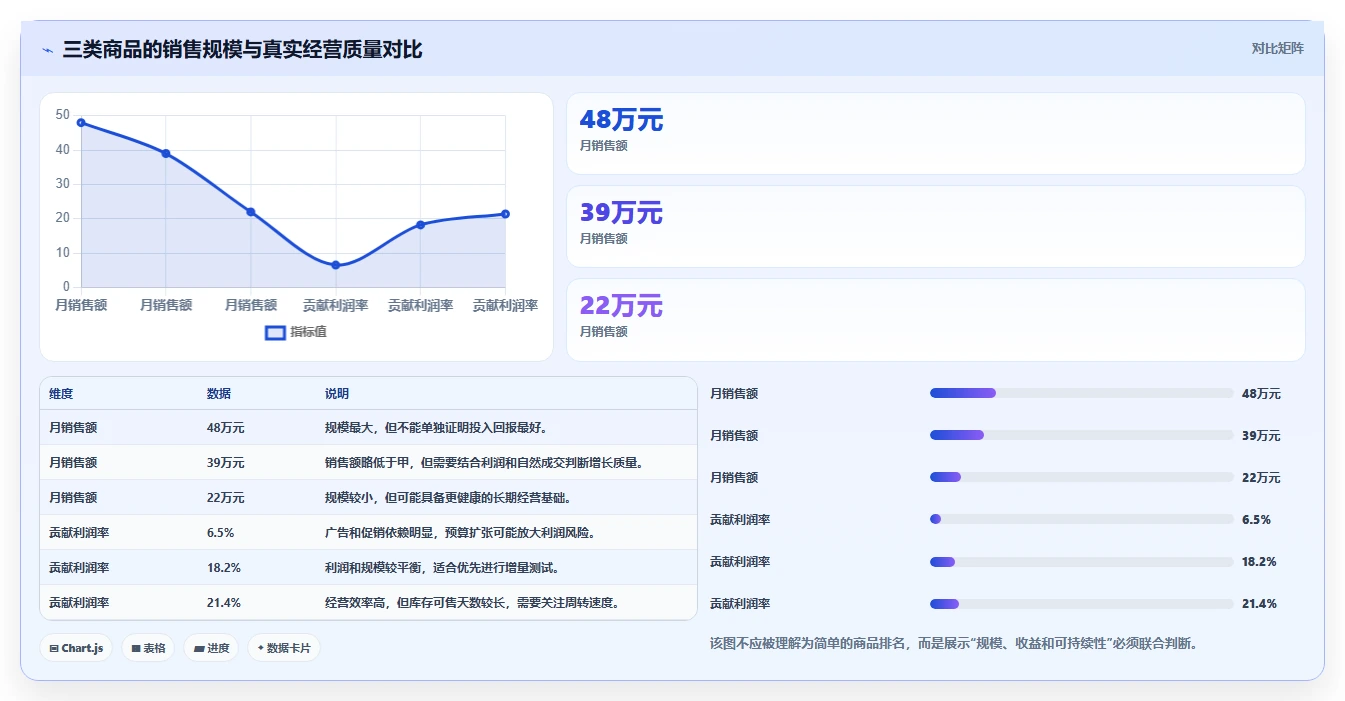Click the progress bar for 48万元
The image size is (1345, 701).
pyautogui.click(x=1081, y=393)
